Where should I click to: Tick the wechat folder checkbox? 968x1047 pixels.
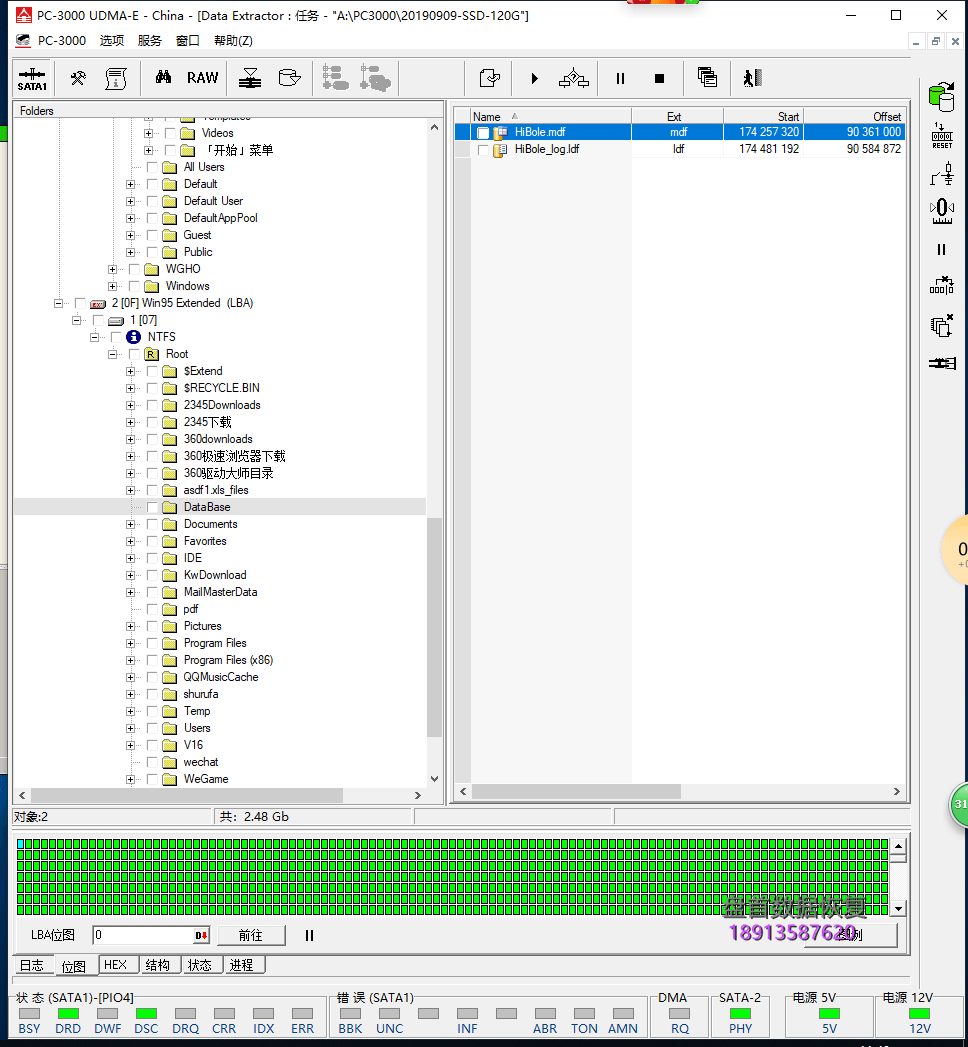(152, 763)
